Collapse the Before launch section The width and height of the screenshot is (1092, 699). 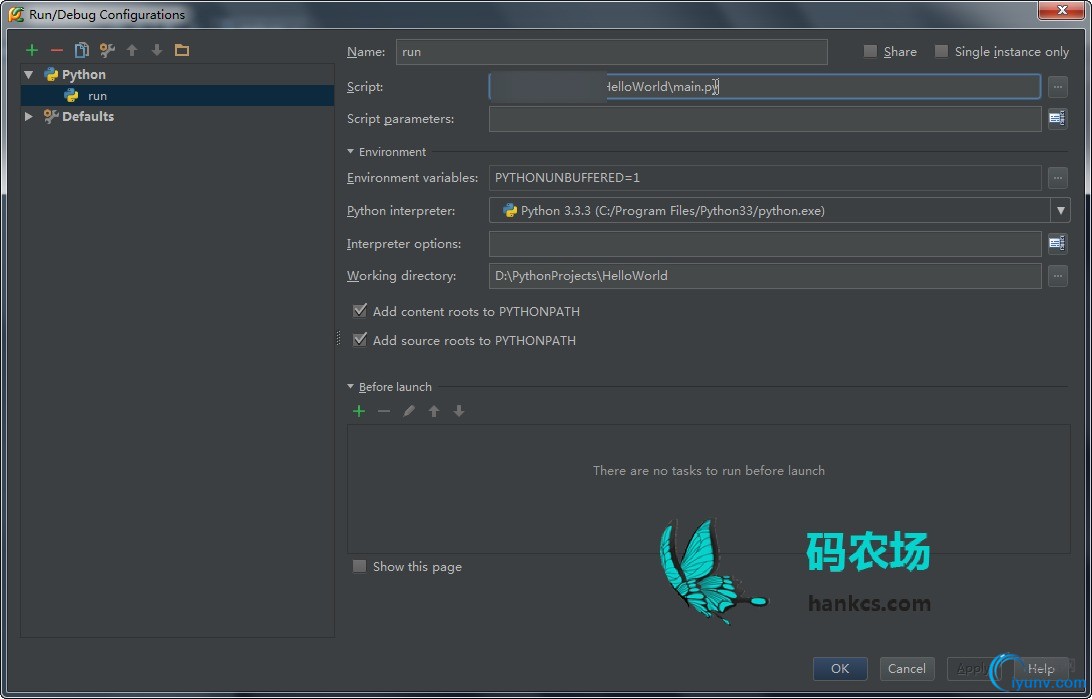(x=350, y=386)
